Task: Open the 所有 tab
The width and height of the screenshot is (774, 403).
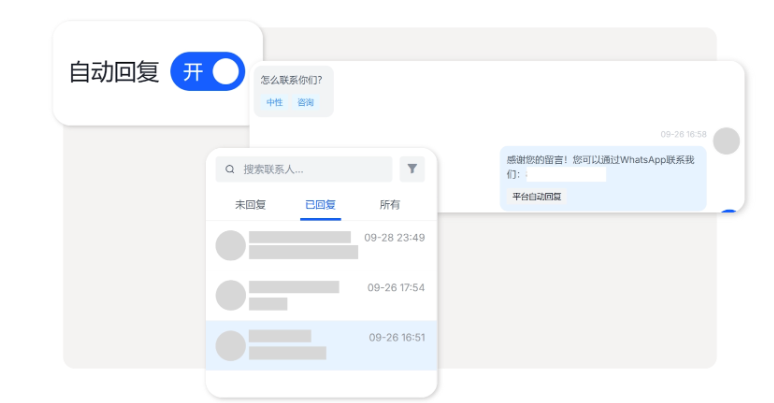Action: coord(389,205)
